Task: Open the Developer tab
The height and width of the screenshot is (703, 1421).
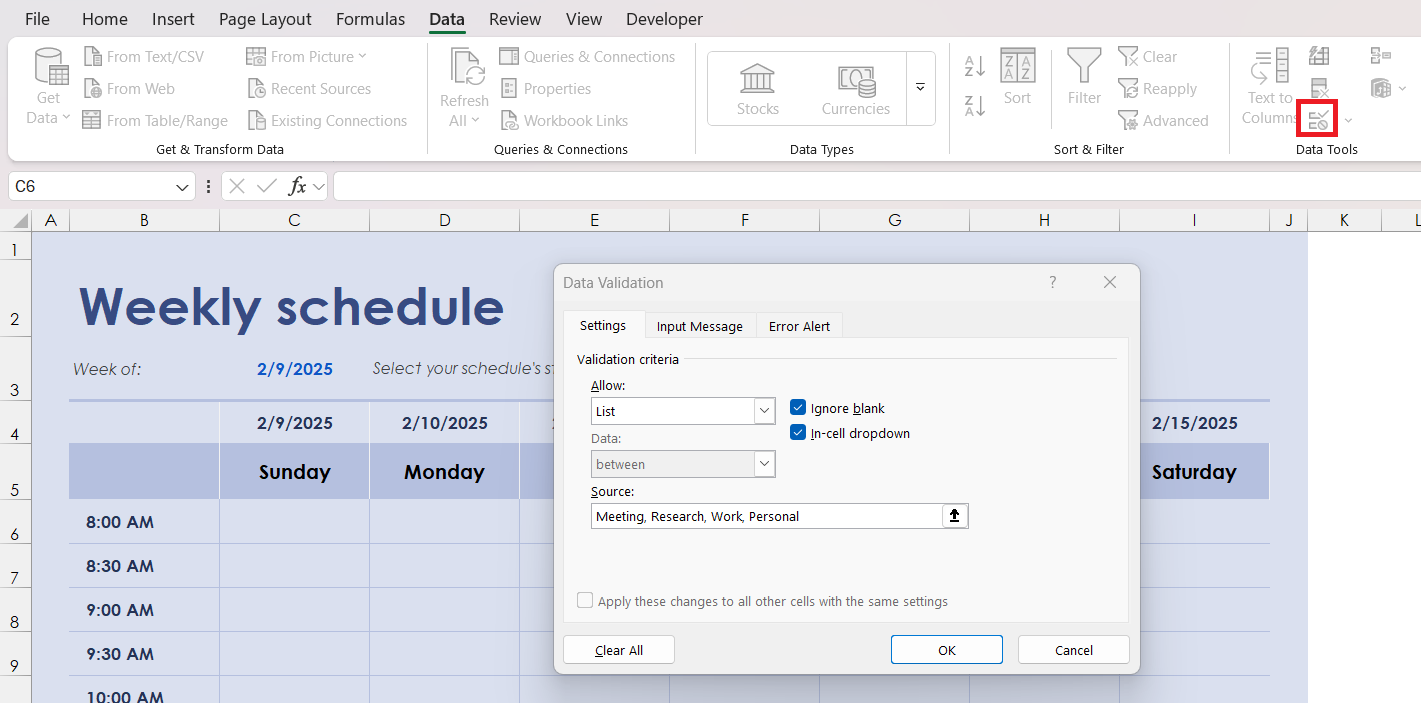Action: pos(664,19)
